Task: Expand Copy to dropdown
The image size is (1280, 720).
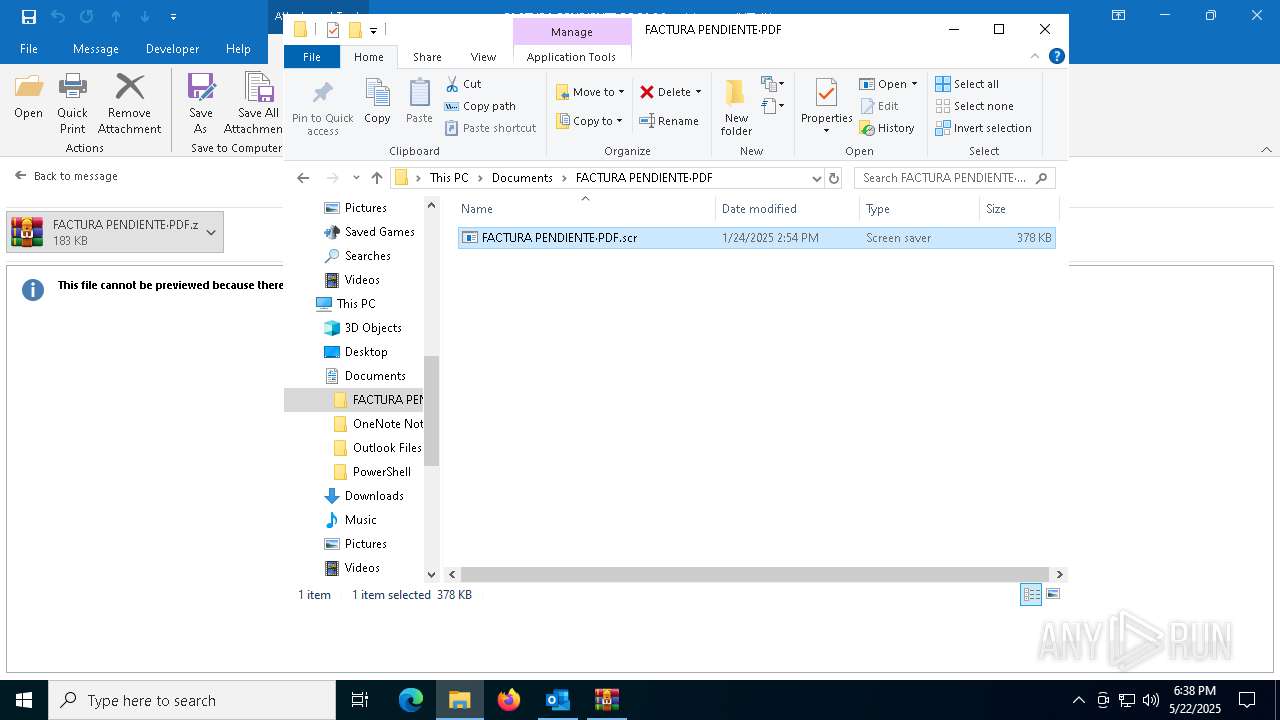Action: (619, 121)
